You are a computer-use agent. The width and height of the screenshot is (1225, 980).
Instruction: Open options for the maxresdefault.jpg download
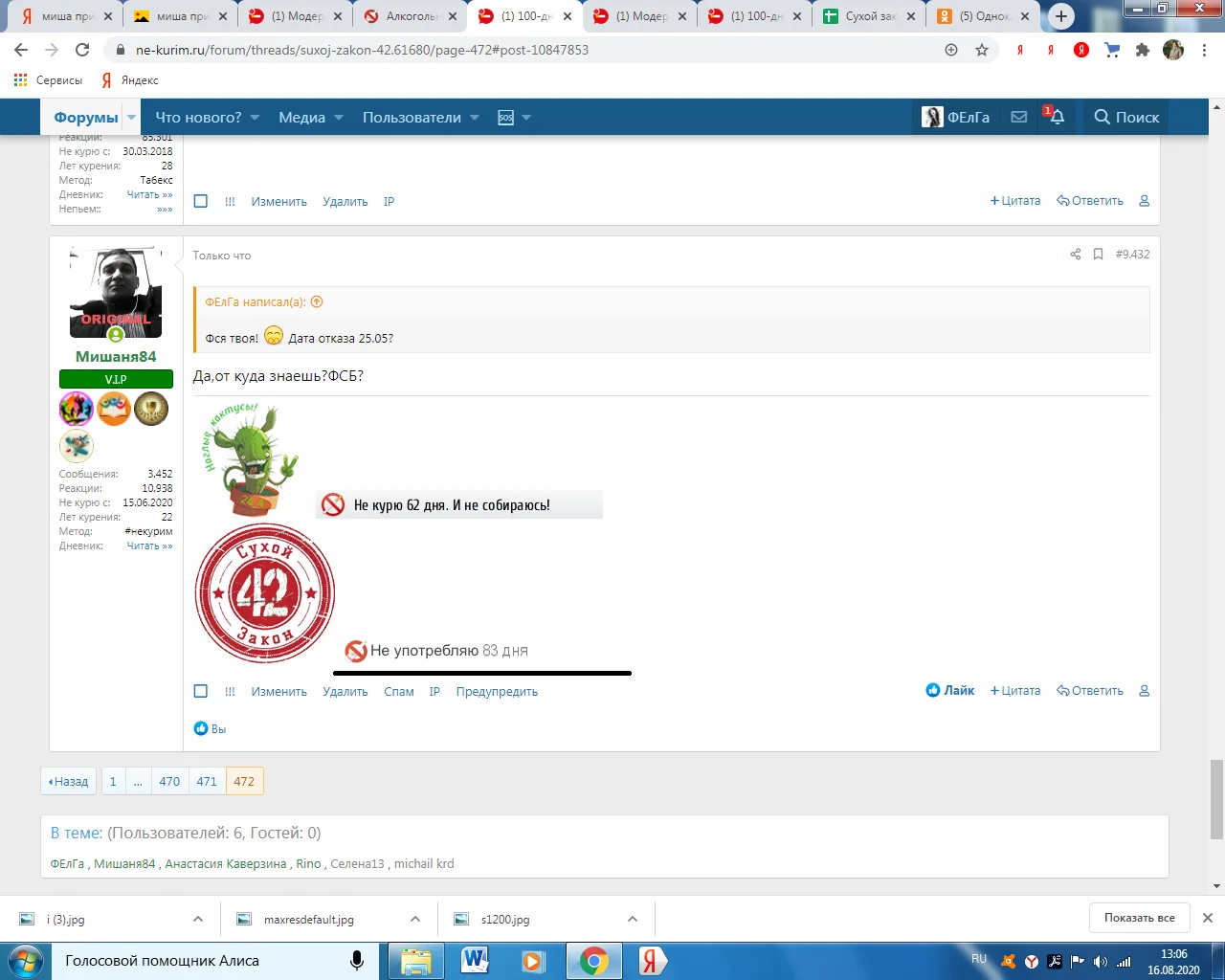[x=415, y=919]
